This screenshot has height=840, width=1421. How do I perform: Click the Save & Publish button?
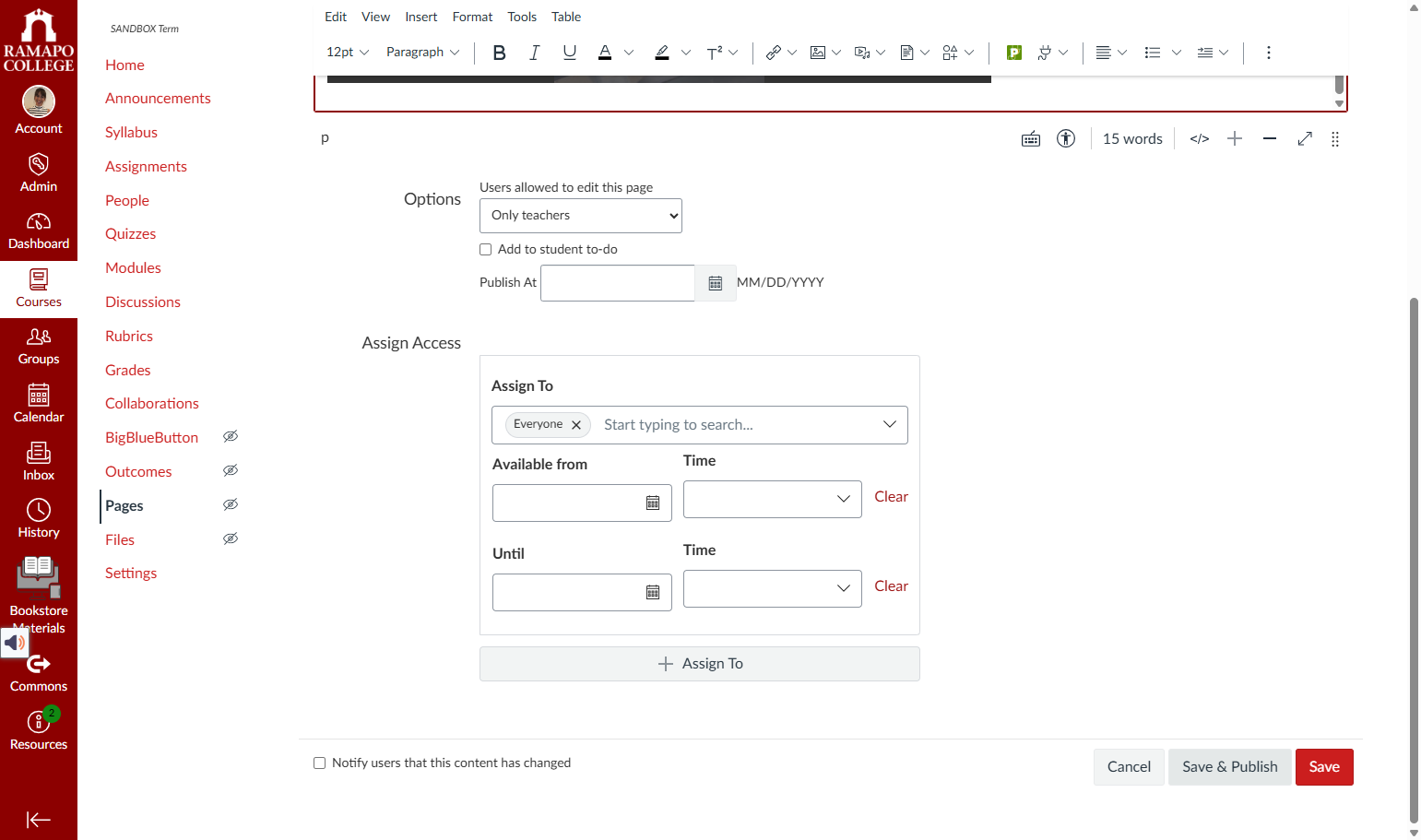1230,767
